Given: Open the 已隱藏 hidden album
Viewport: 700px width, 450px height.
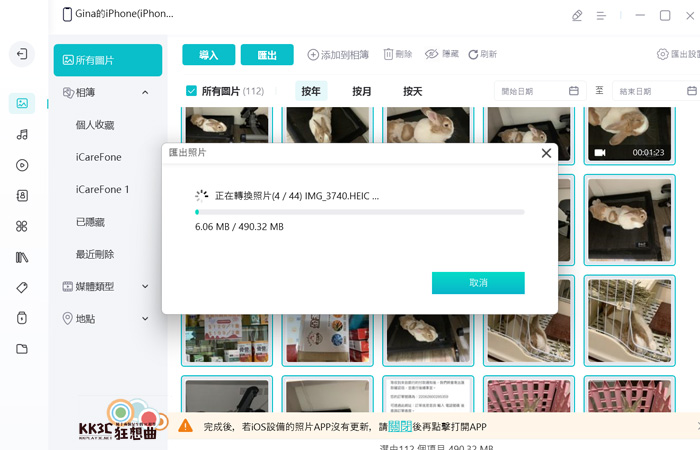Looking at the screenshot, I should tap(90, 222).
